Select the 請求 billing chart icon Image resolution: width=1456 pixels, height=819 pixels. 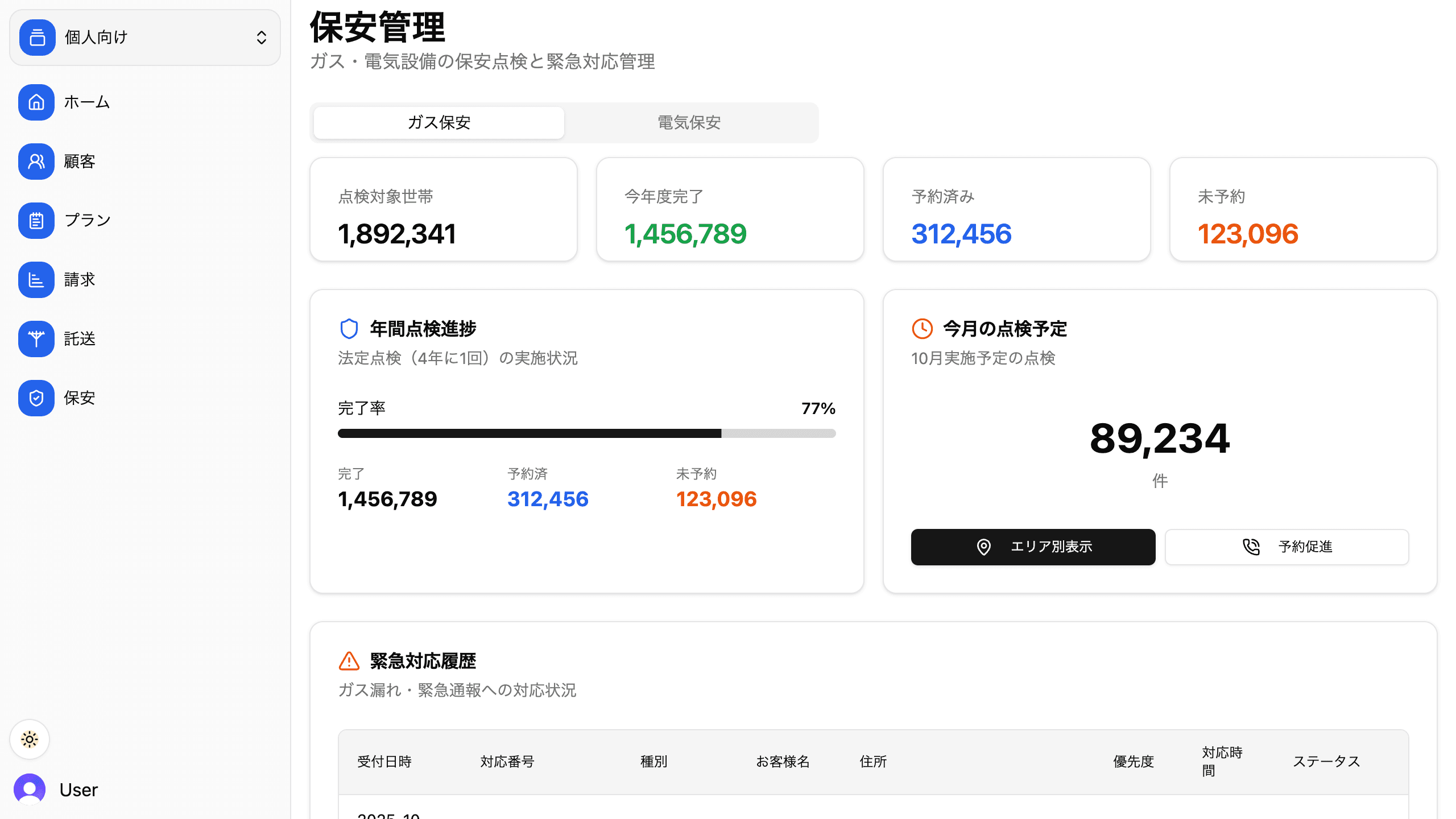click(36, 280)
